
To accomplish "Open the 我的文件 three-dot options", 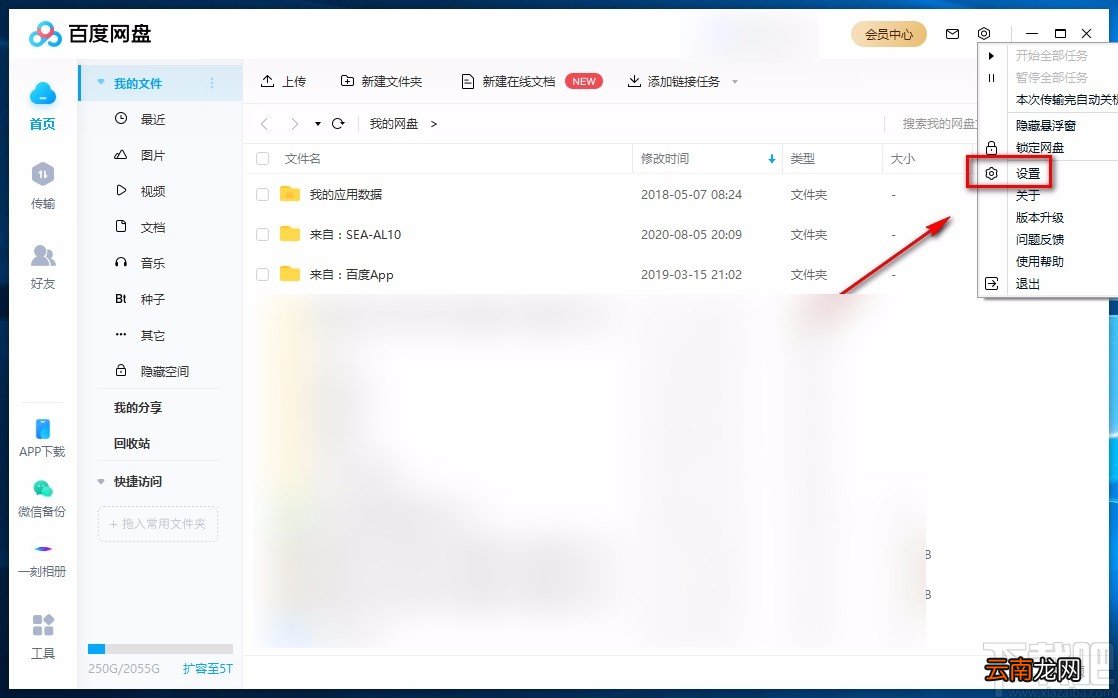I will (212, 83).
